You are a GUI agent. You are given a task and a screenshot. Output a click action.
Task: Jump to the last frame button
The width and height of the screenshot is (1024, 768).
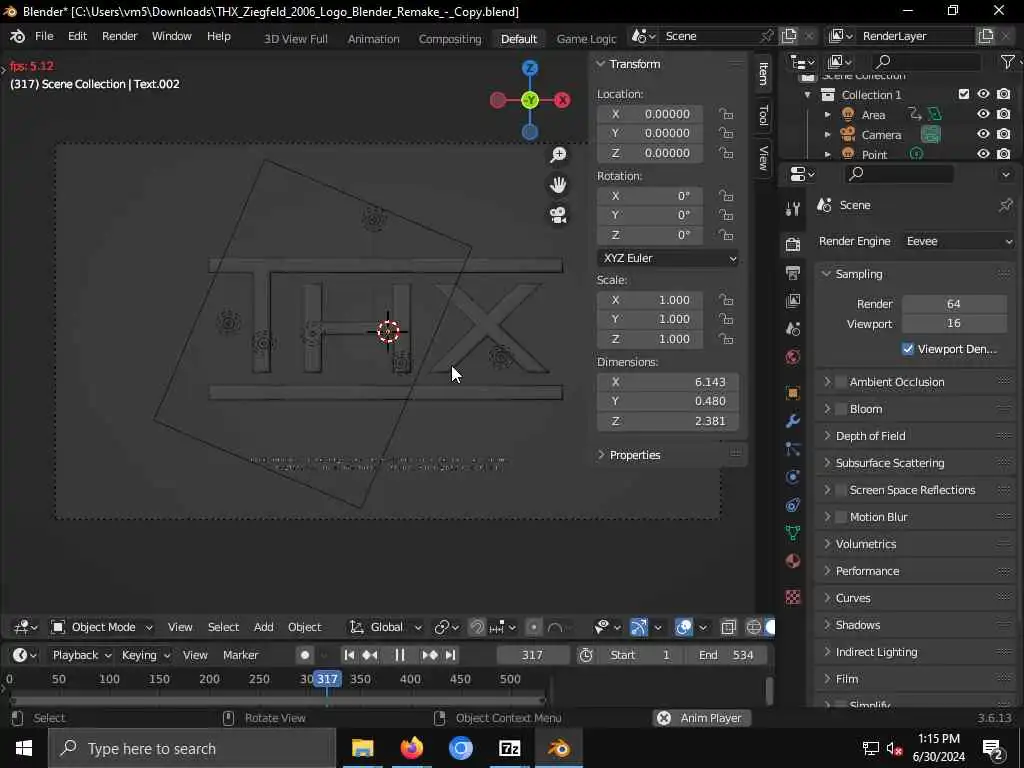(451, 655)
